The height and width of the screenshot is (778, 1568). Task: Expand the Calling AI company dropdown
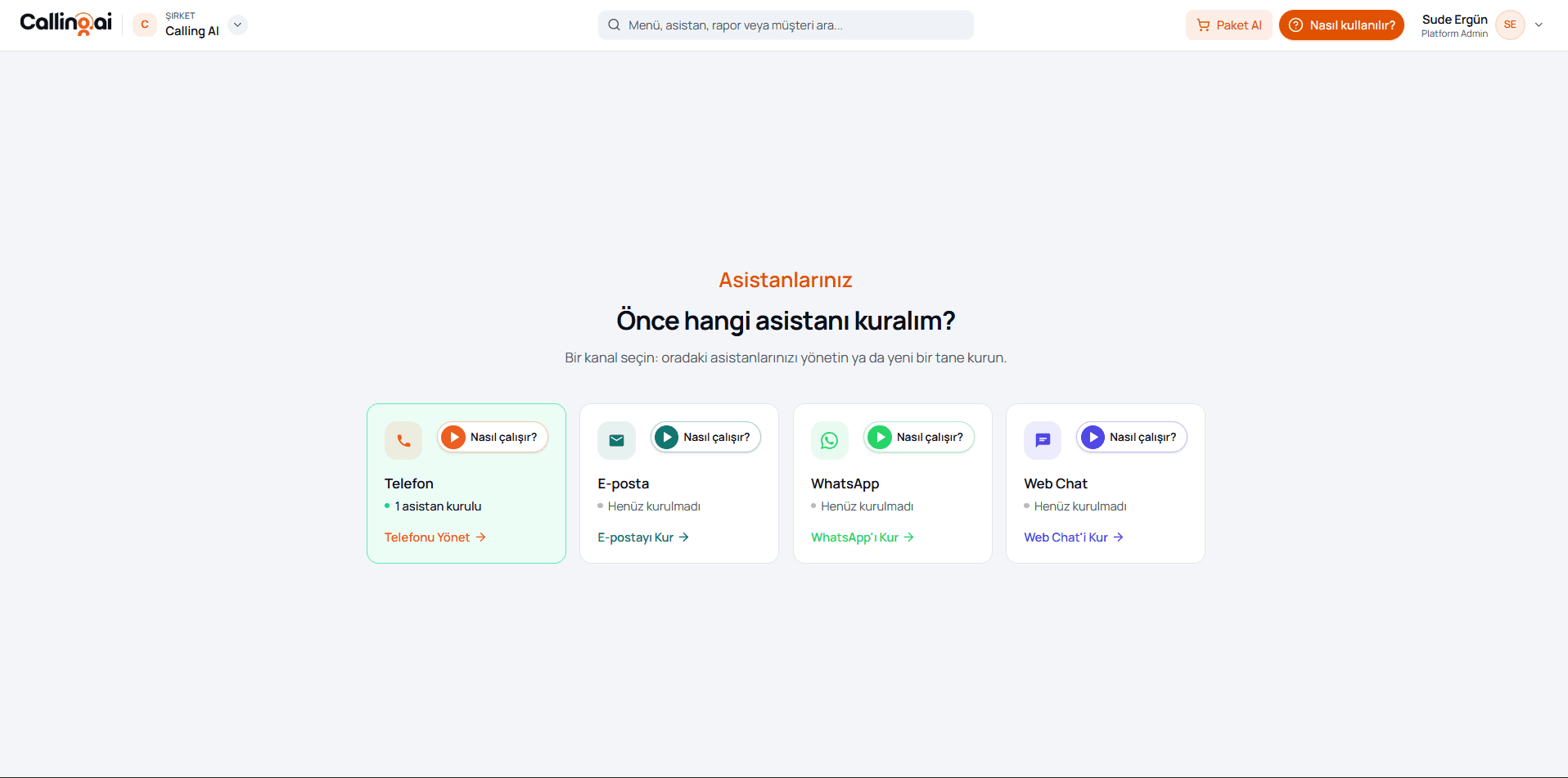pyautogui.click(x=237, y=25)
